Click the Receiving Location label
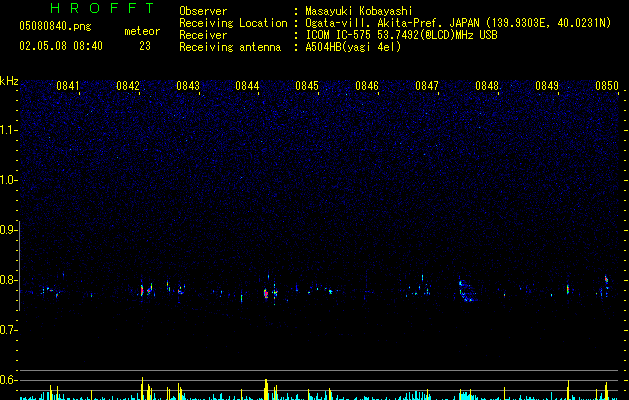629x400 pixels. click(233, 23)
